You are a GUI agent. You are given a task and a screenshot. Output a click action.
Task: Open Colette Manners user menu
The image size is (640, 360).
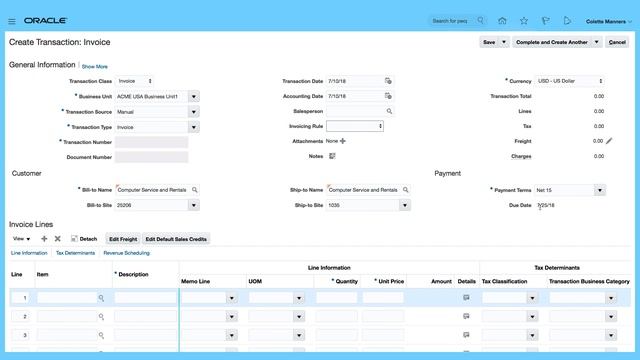click(609, 21)
